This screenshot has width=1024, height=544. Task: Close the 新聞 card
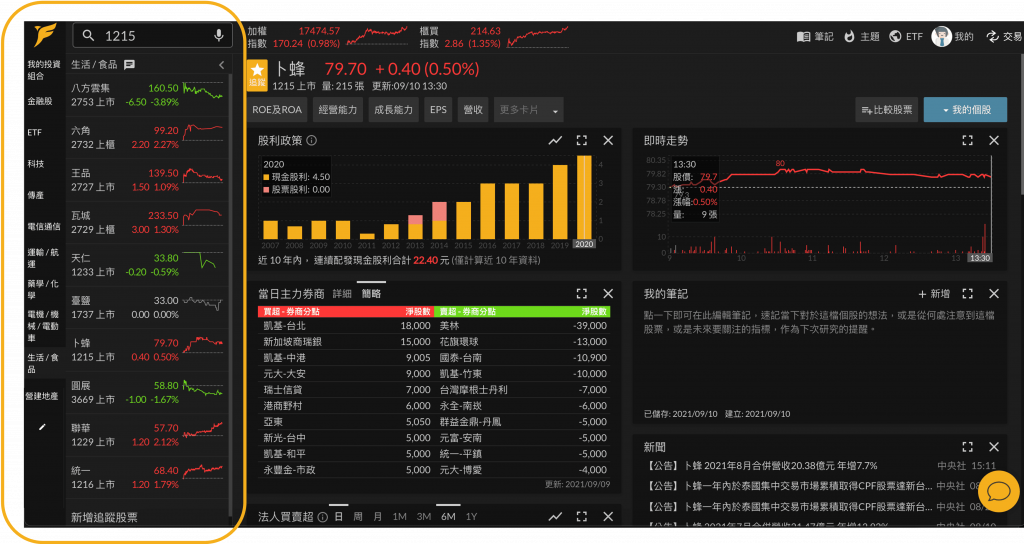coord(994,447)
